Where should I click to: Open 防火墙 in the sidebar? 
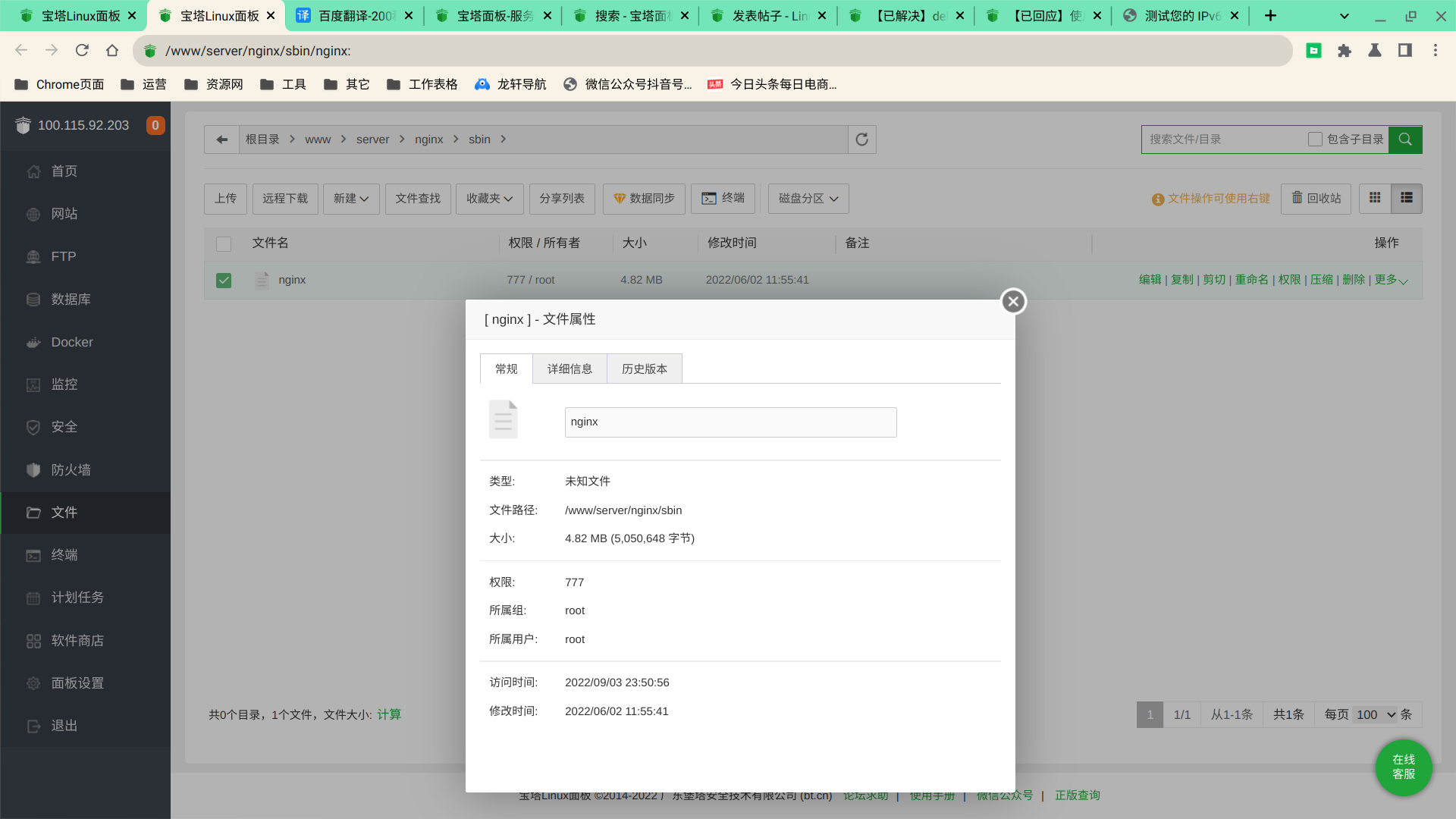click(85, 470)
